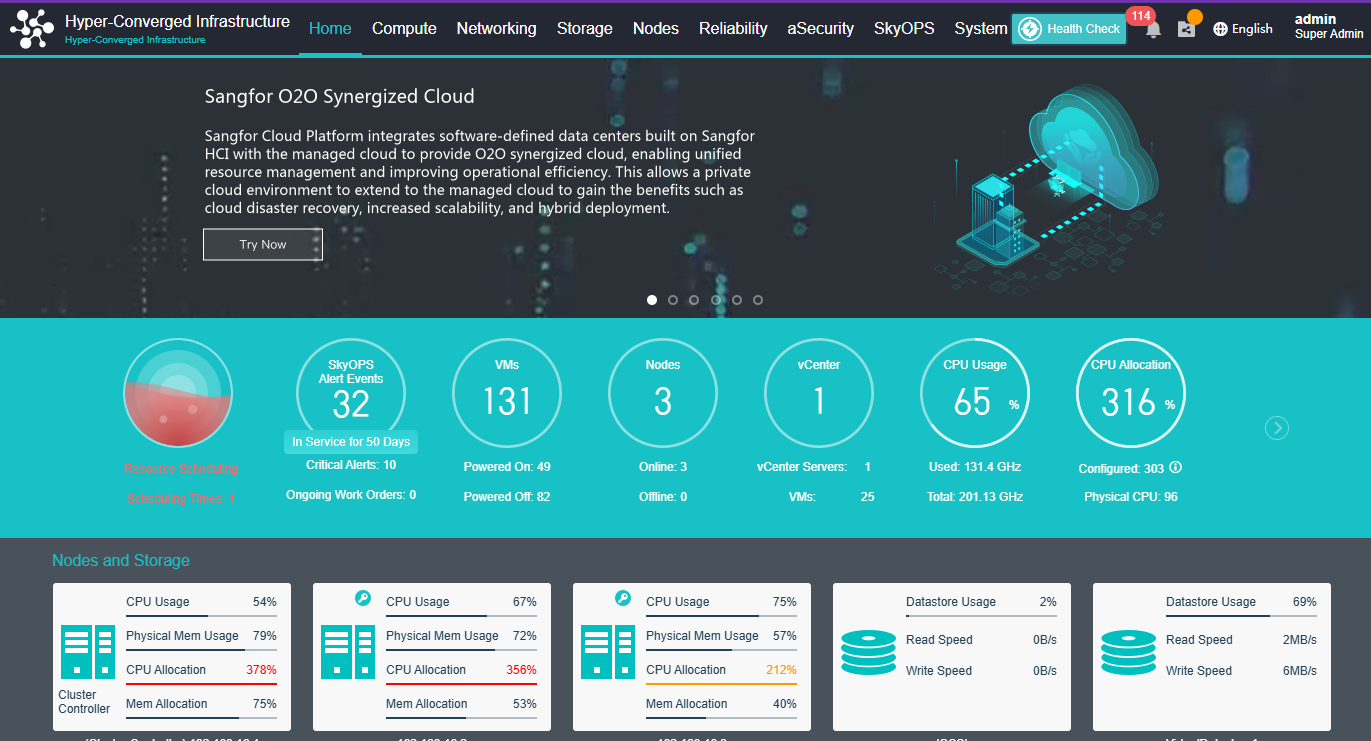Open the admin Super Admin account menu
This screenshot has height=741, width=1371.
point(1329,27)
